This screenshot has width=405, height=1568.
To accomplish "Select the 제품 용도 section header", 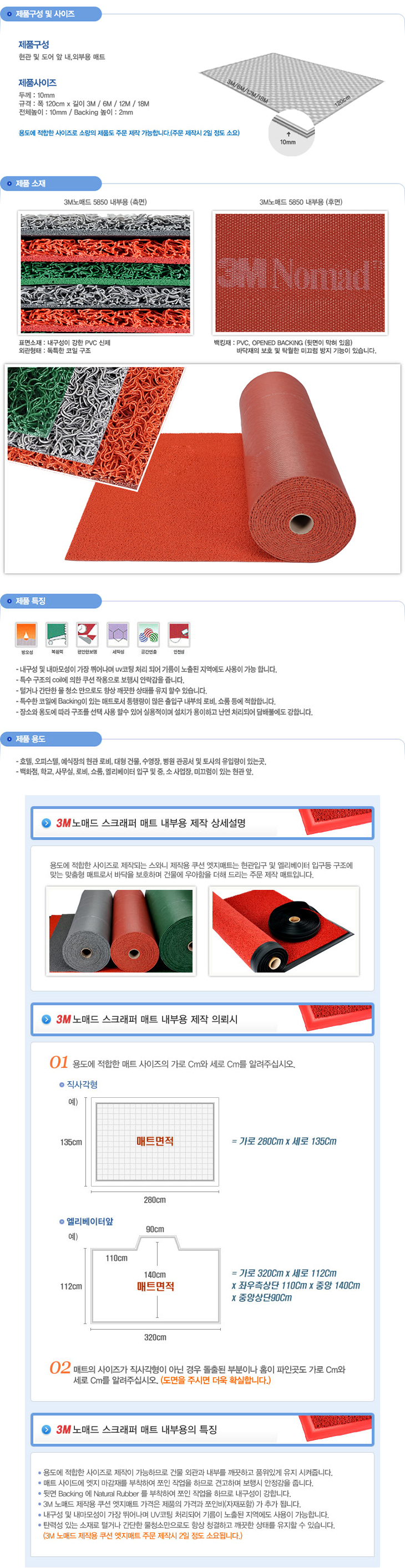I will (x=50, y=739).
